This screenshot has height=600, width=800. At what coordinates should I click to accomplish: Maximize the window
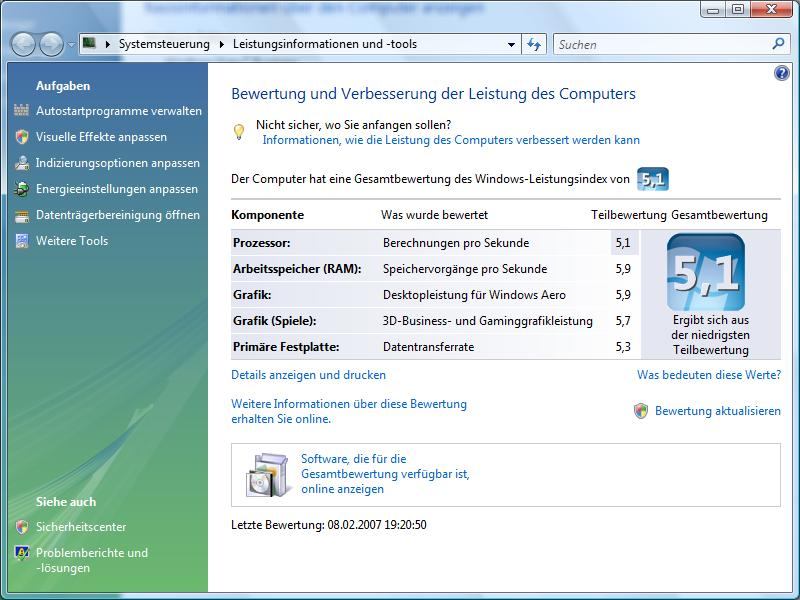coord(738,9)
